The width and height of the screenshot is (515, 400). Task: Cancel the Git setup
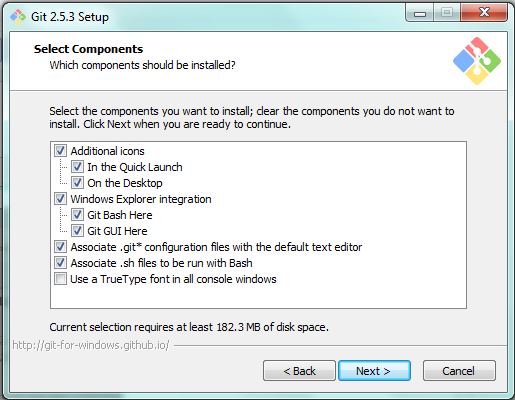(x=459, y=371)
